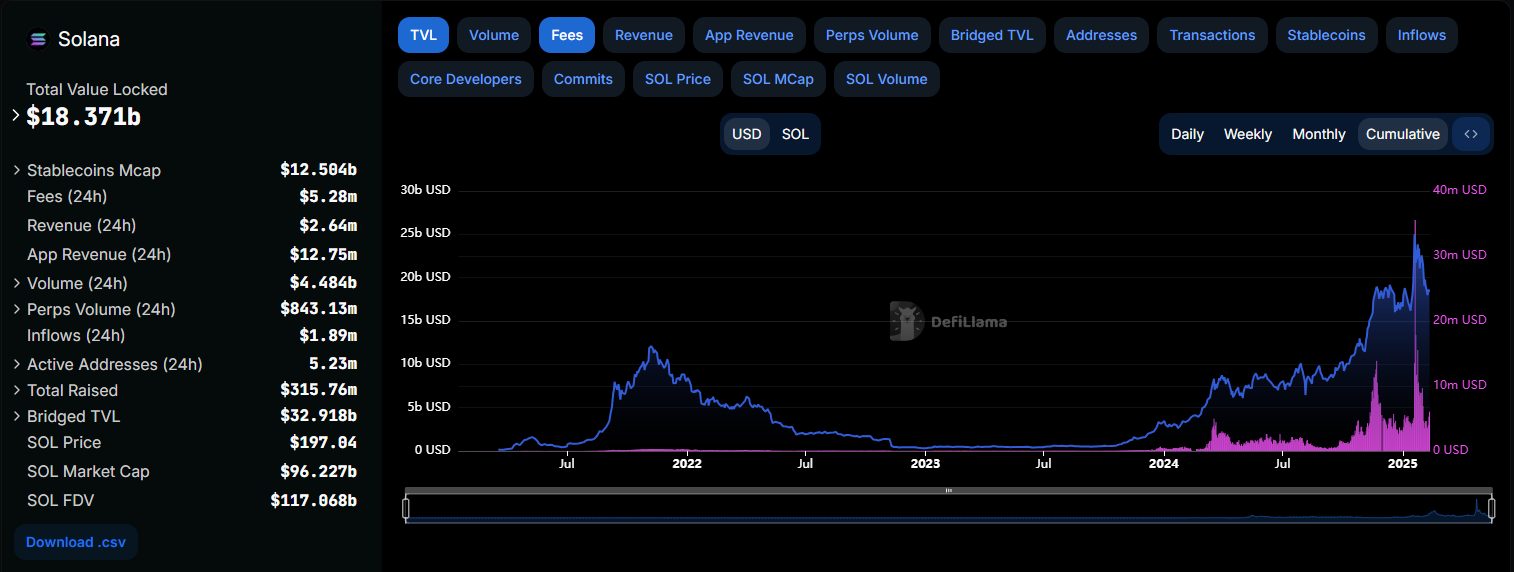Viewport: 1514px width, 572px height.
Task: Expand the Stablecoins Mcap row
Action: [17, 170]
